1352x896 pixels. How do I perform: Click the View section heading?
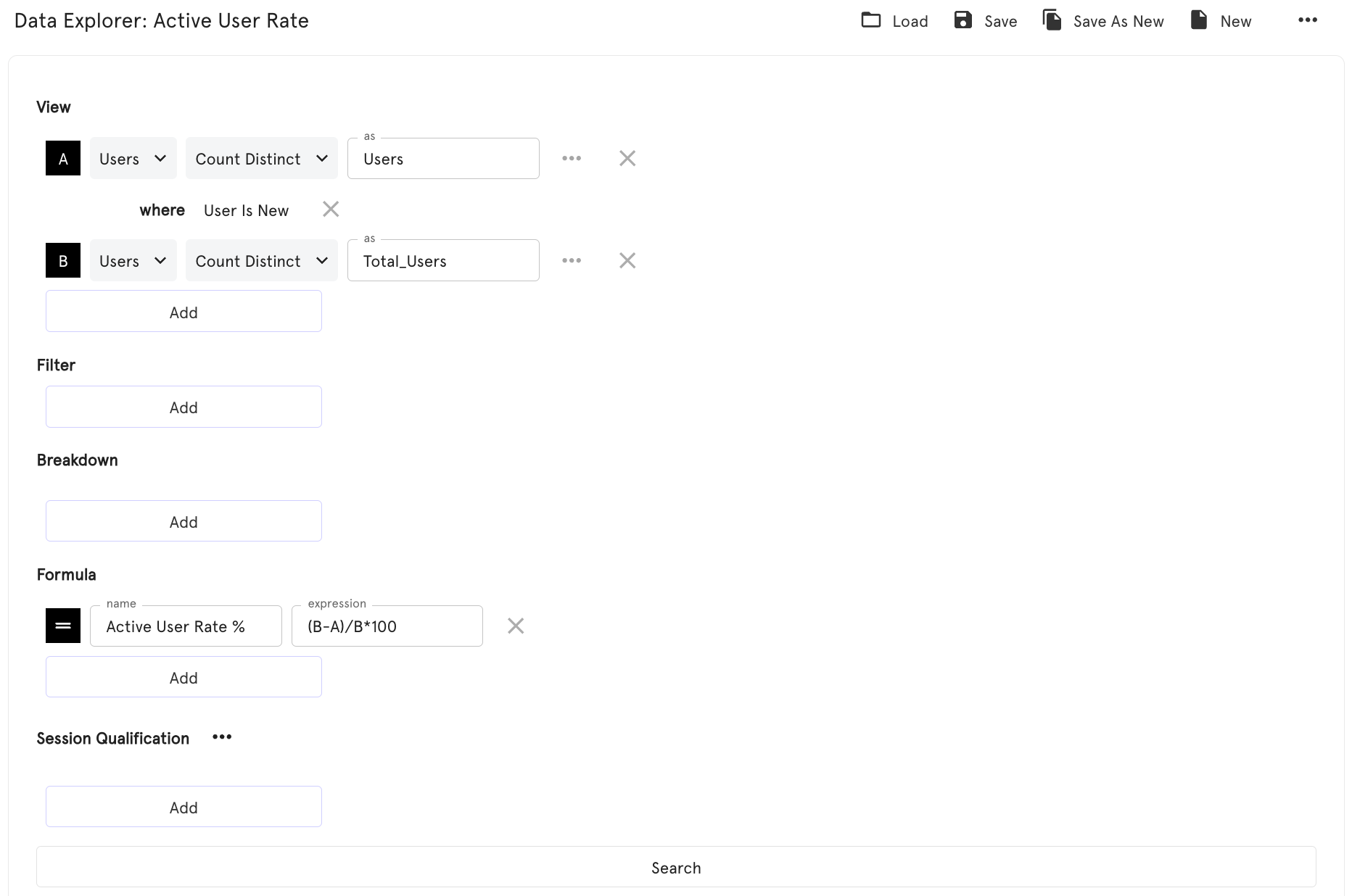click(54, 107)
